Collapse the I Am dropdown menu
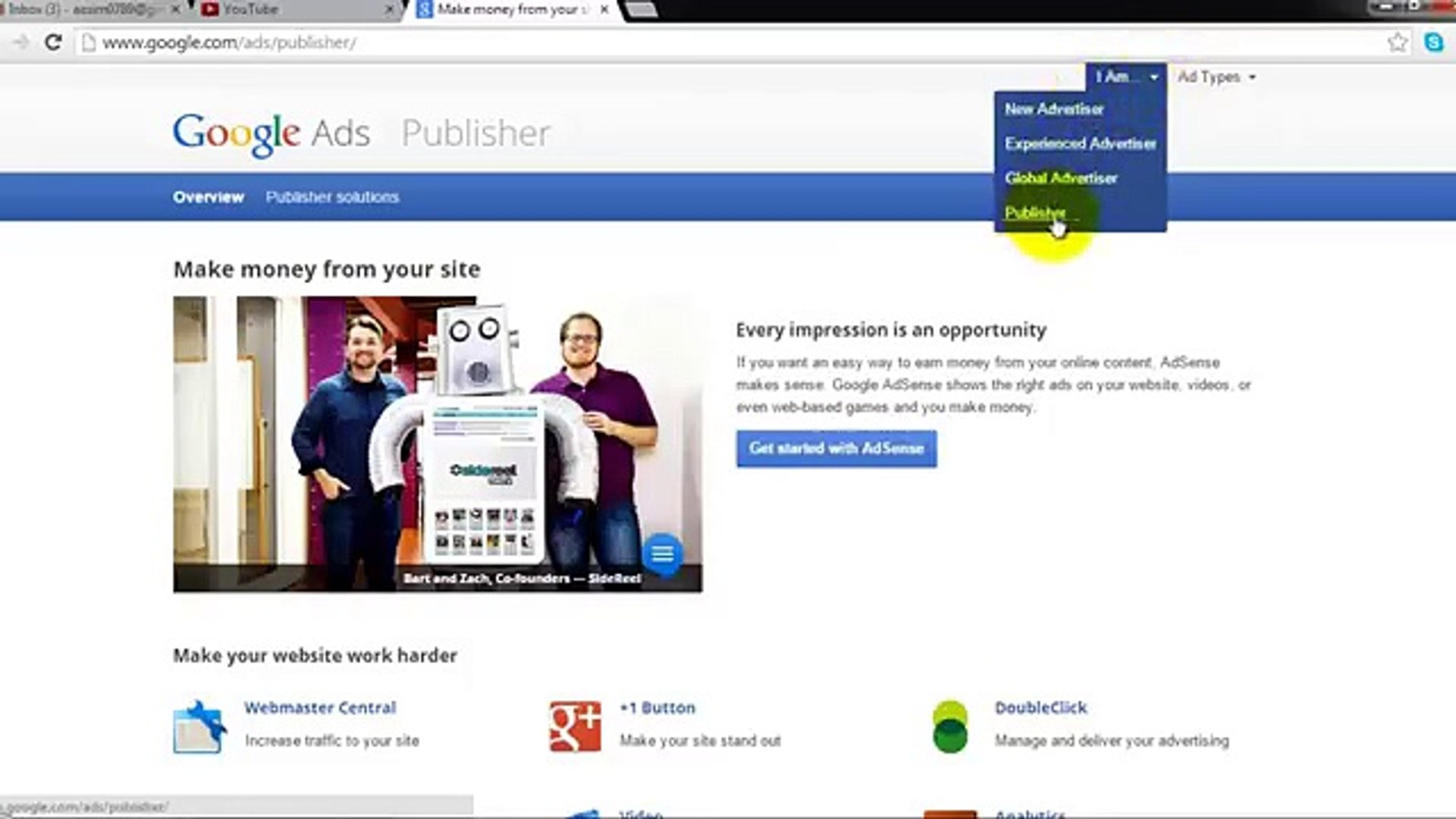The width and height of the screenshot is (1456, 819). pyautogui.click(x=1125, y=77)
